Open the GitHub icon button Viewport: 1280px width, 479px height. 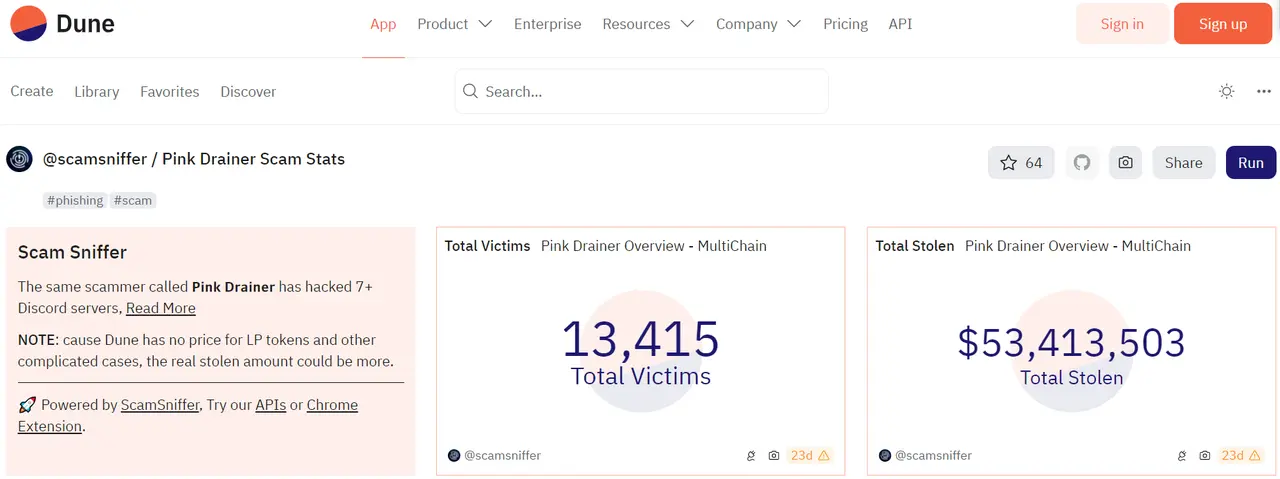pos(1081,162)
